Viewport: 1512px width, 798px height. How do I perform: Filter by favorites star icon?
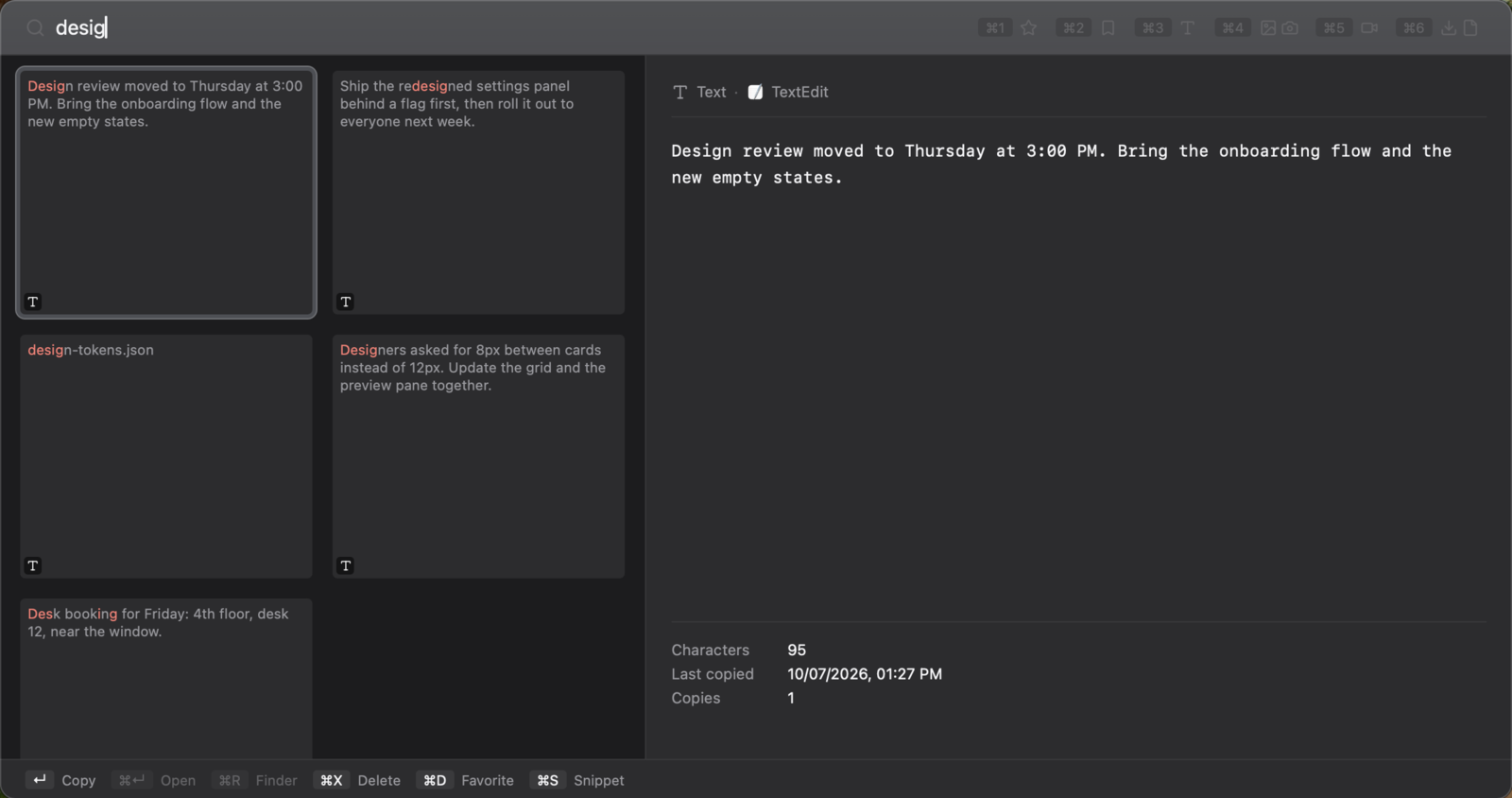click(1028, 28)
